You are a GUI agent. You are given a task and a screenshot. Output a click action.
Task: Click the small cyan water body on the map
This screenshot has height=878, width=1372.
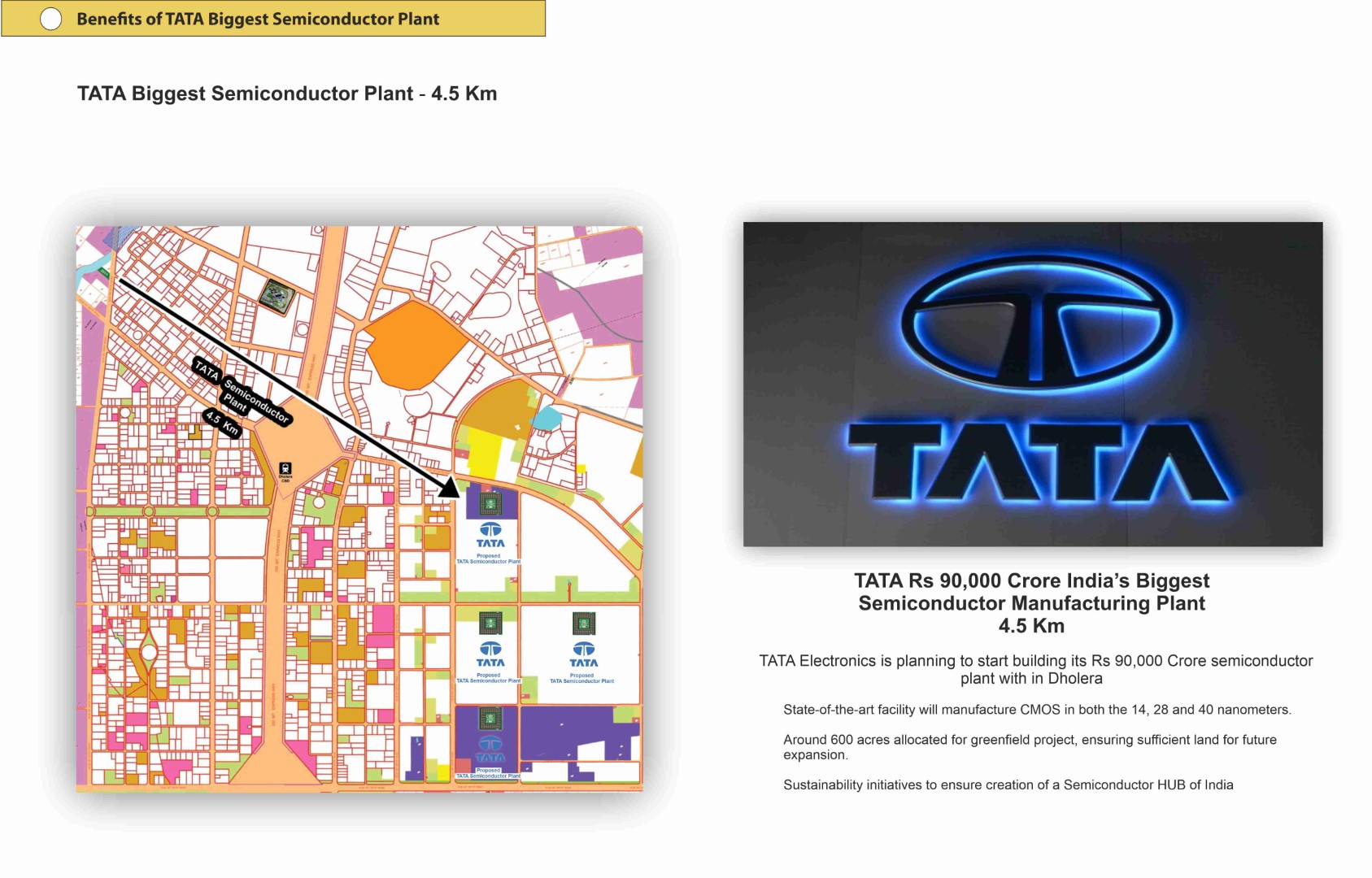[546, 418]
